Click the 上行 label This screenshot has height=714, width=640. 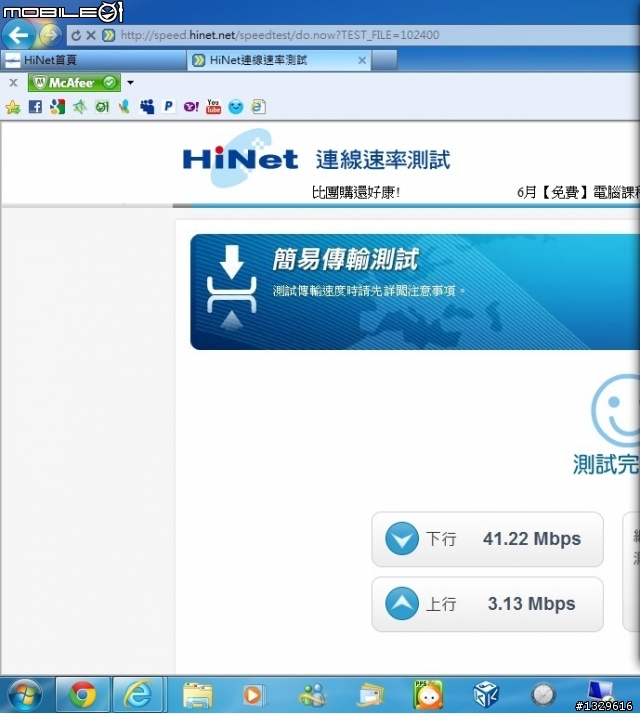pyautogui.click(x=441, y=604)
